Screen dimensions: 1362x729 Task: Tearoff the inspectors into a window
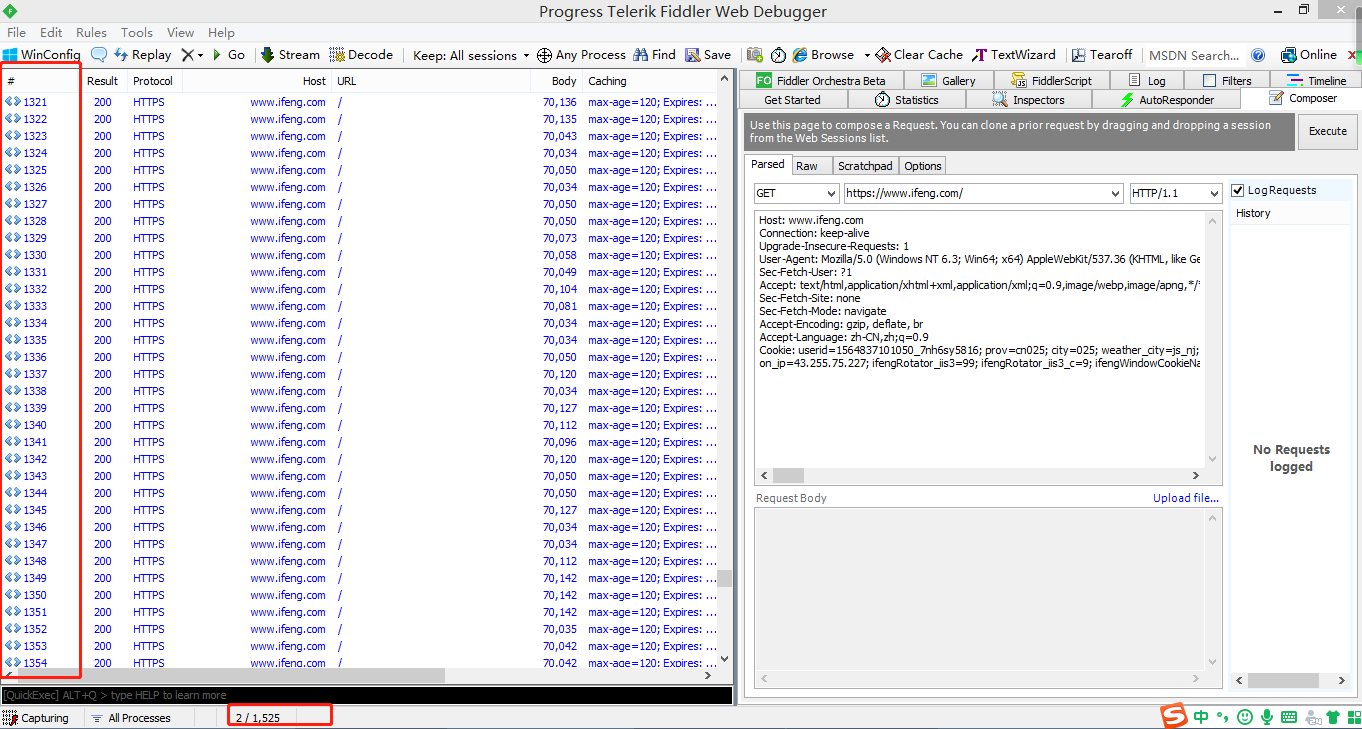click(1102, 55)
